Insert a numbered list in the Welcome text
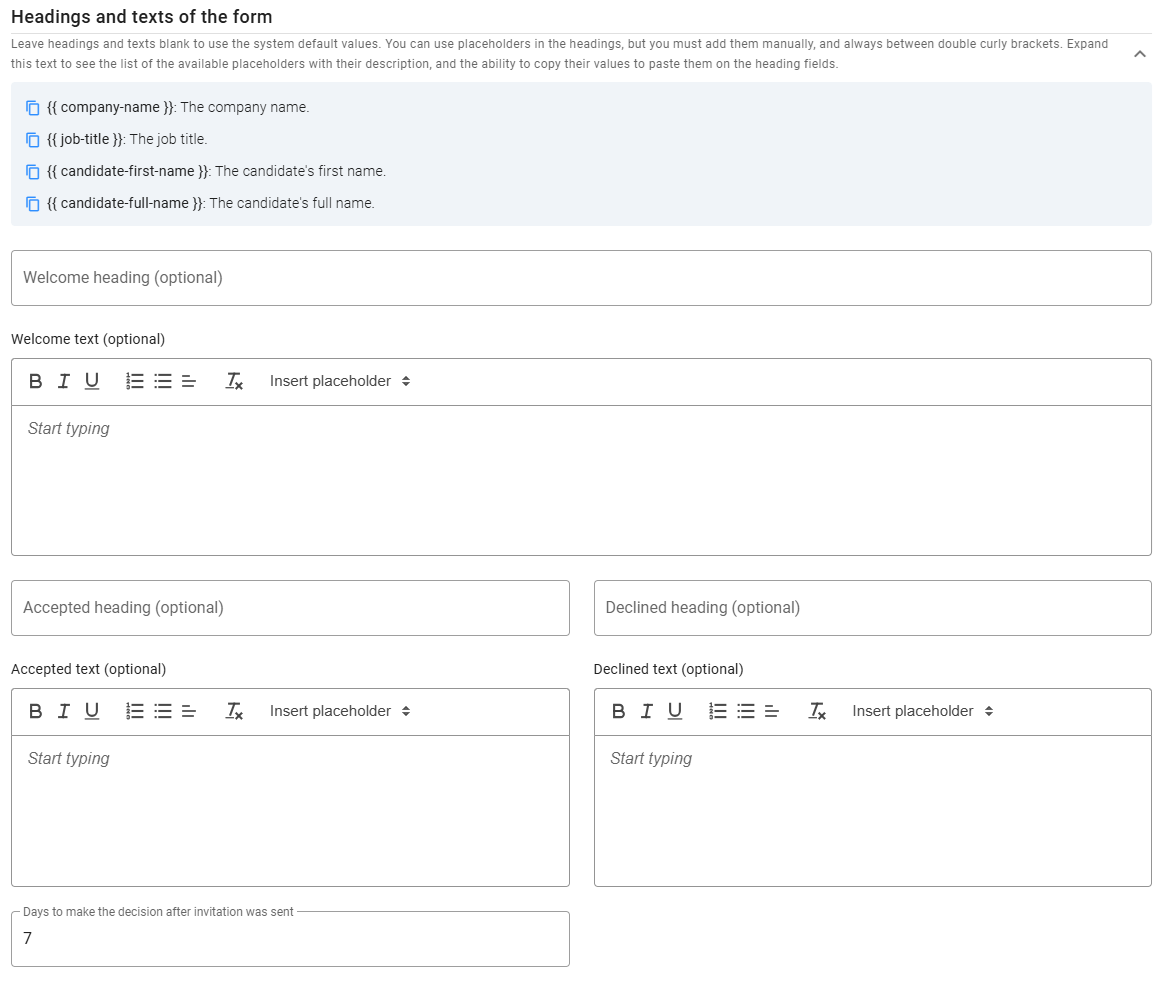Image resolution: width=1165 pixels, height=981 pixels. click(x=135, y=381)
